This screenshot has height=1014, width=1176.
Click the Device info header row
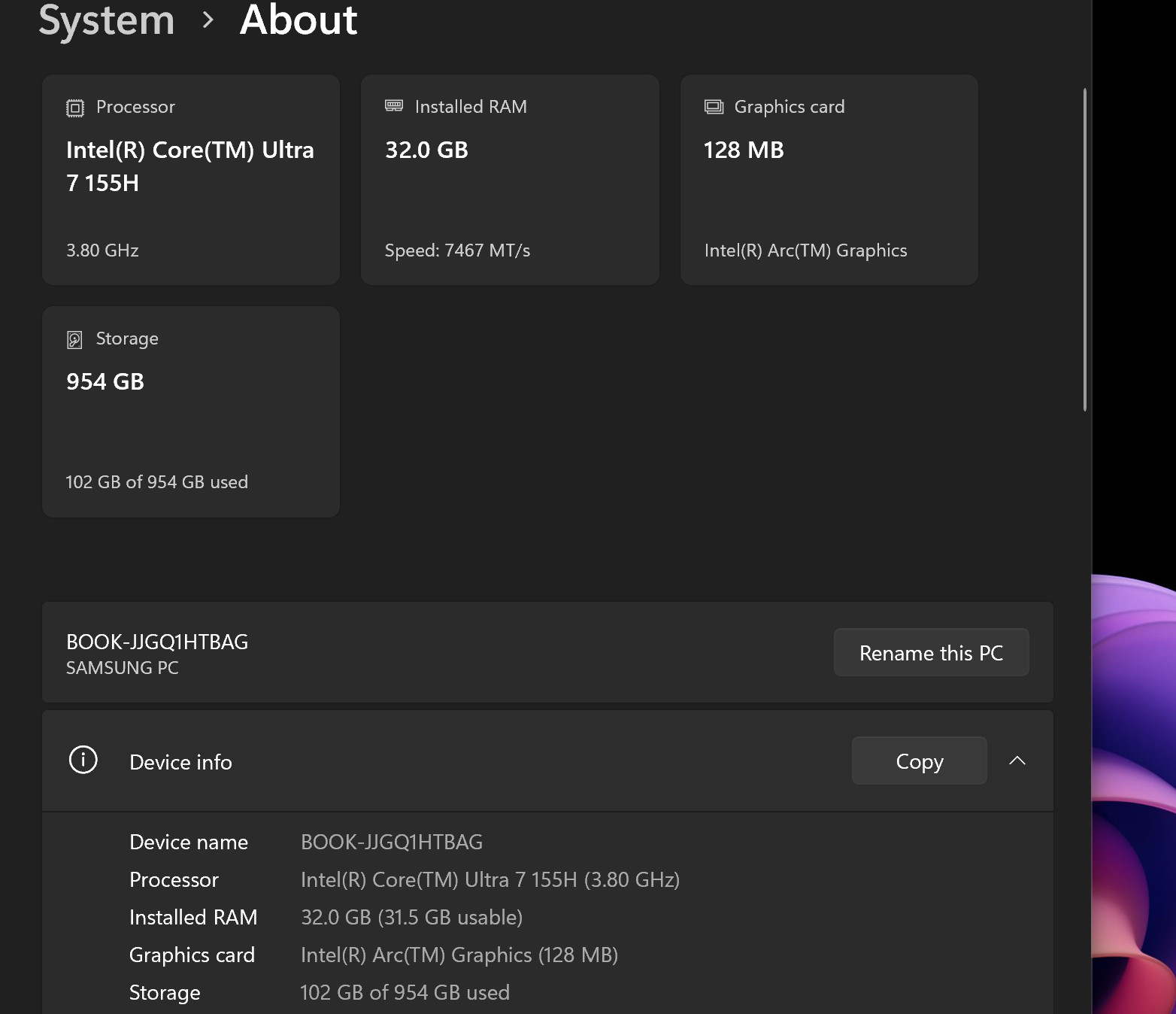click(x=547, y=760)
